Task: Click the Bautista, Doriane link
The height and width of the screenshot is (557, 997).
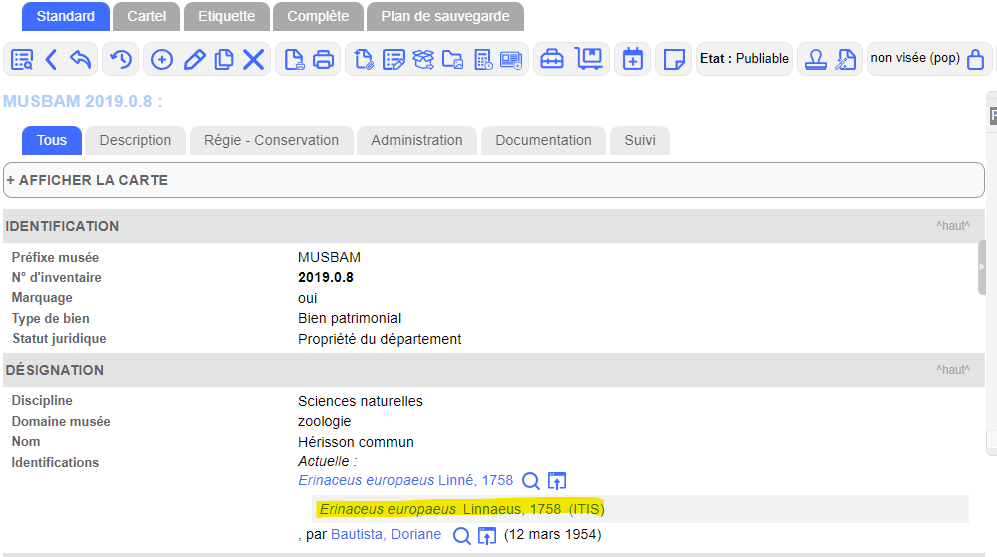Action: point(386,535)
